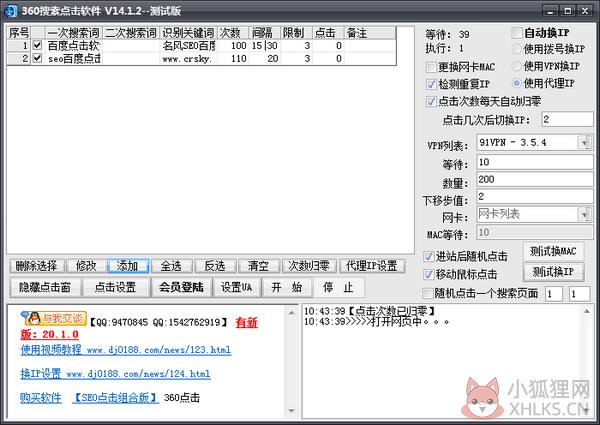This screenshot has width=600, height=425.
Task: Click the 二次搜索词 column header
Action: click(131, 33)
